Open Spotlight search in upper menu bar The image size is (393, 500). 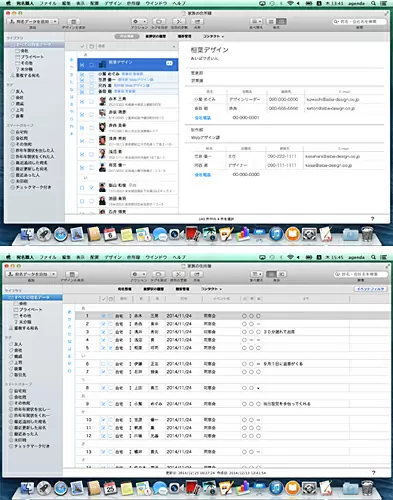[x=374, y=4]
